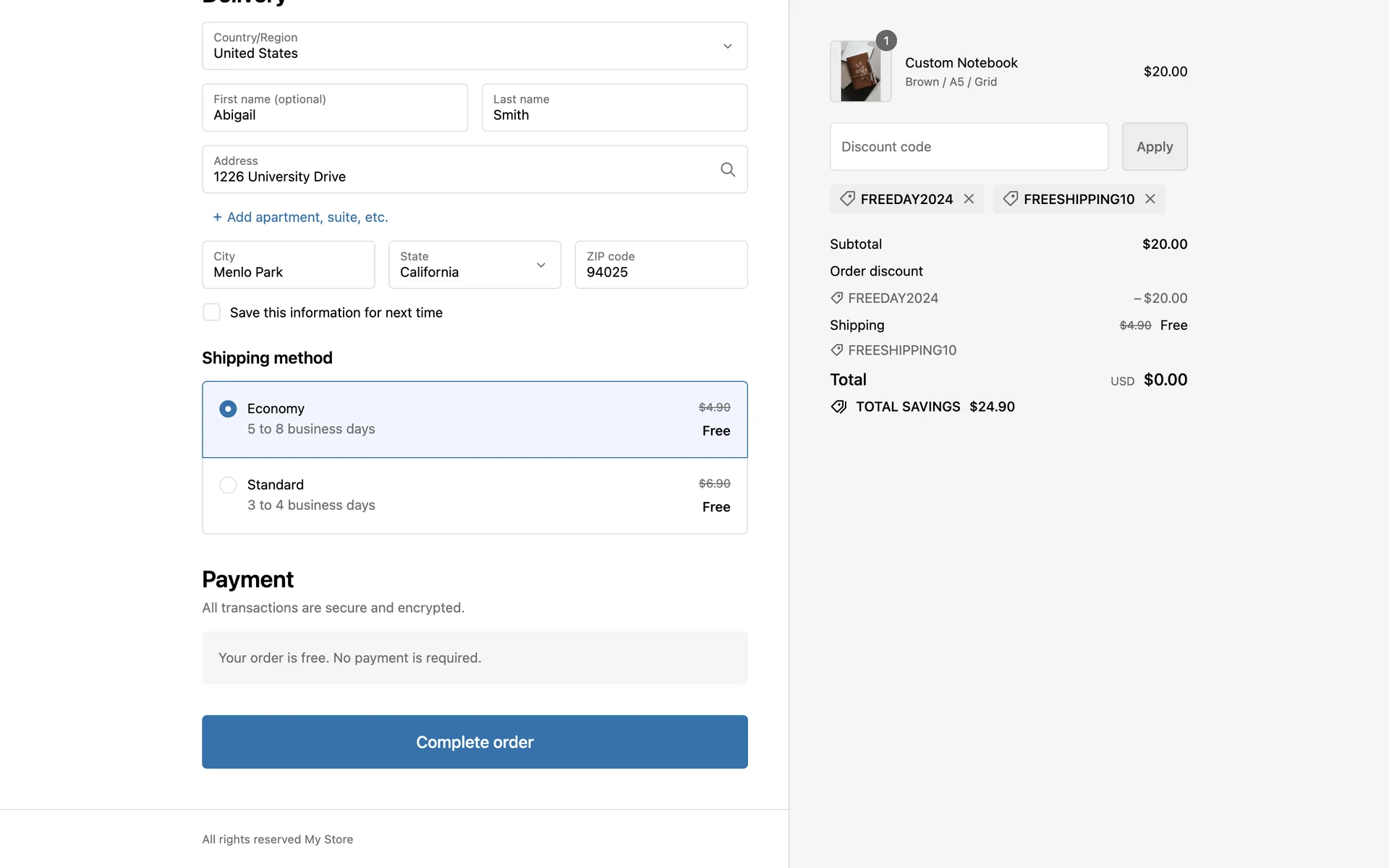The height and width of the screenshot is (868, 1389).
Task: Open the State dropdown
Action: [x=475, y=265]
